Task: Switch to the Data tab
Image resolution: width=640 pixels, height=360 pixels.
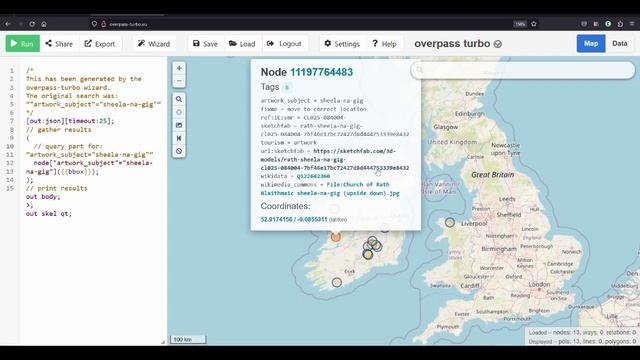Action: pyautogui.click(x=619, y=44)
